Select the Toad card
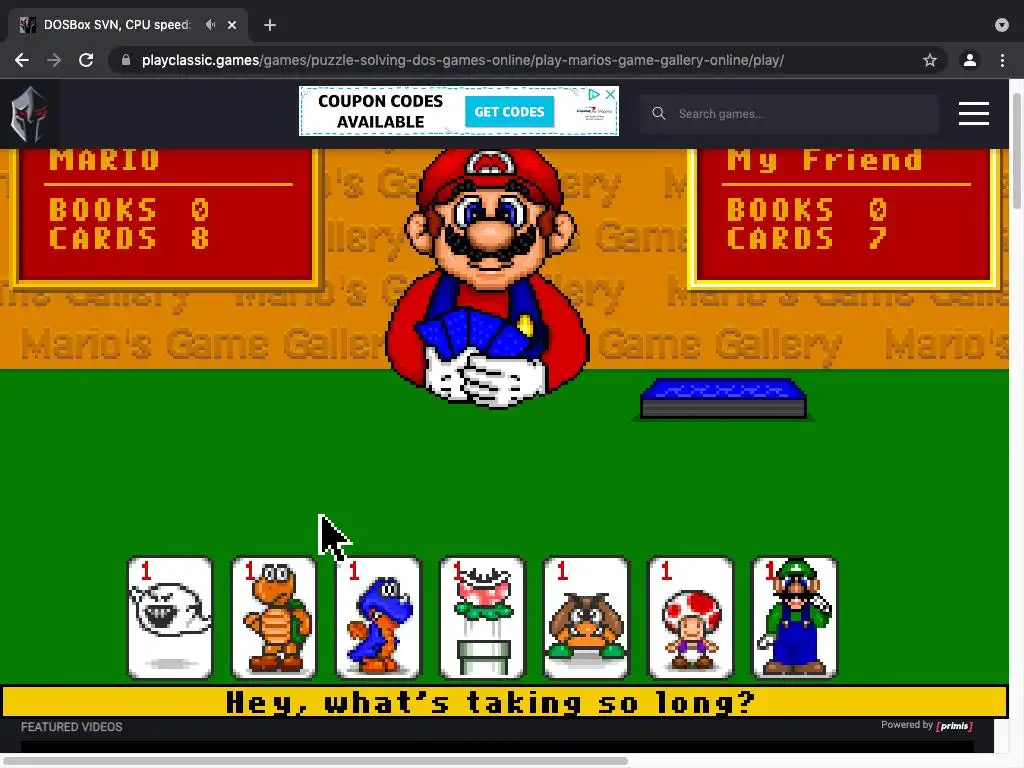The width and height of the screenshot is (1024, 768). [690, 618]
